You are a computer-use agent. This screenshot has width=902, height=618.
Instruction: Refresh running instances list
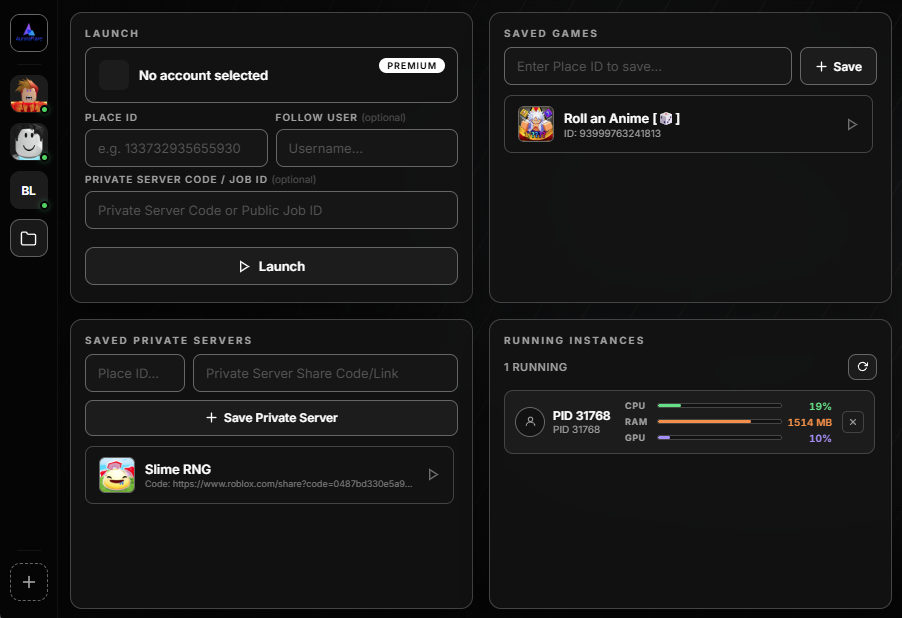[862, 367]
